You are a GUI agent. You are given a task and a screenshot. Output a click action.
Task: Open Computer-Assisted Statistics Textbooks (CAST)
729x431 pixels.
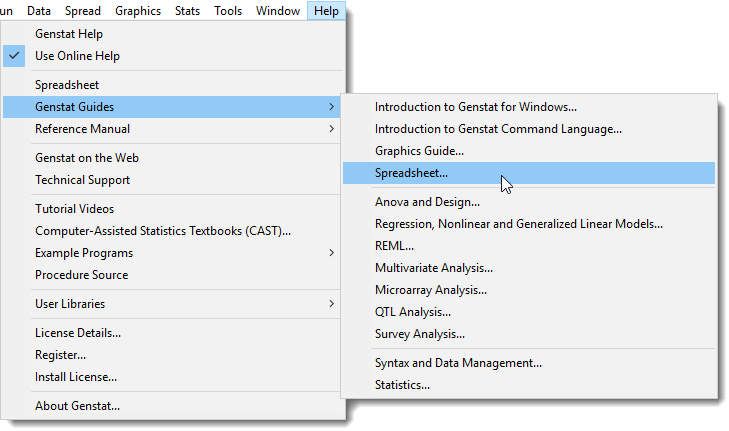pyautogui.click(x=174, y=231)
